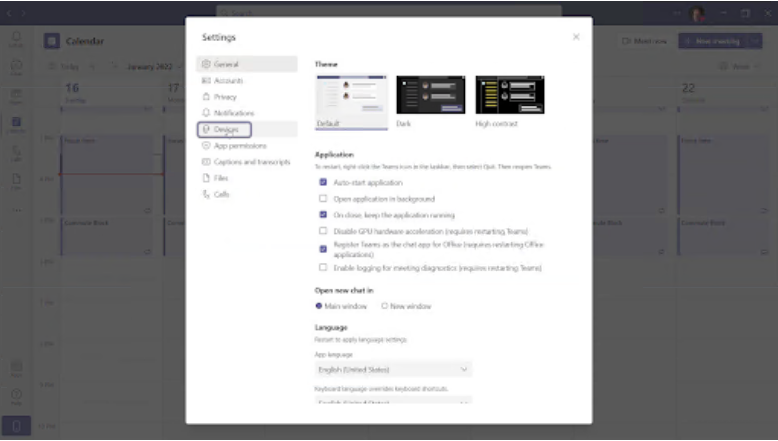Open Notifications settings in the sidebar
The image size is (778, 441).
tap(233, 113)
